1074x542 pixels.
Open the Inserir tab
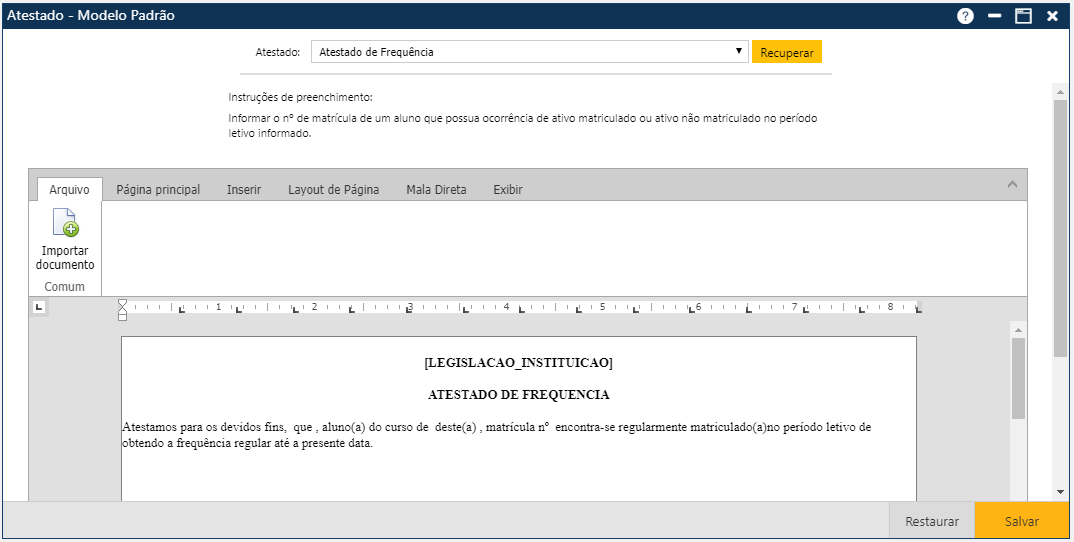pyautogui.click(x=244, y=189)
